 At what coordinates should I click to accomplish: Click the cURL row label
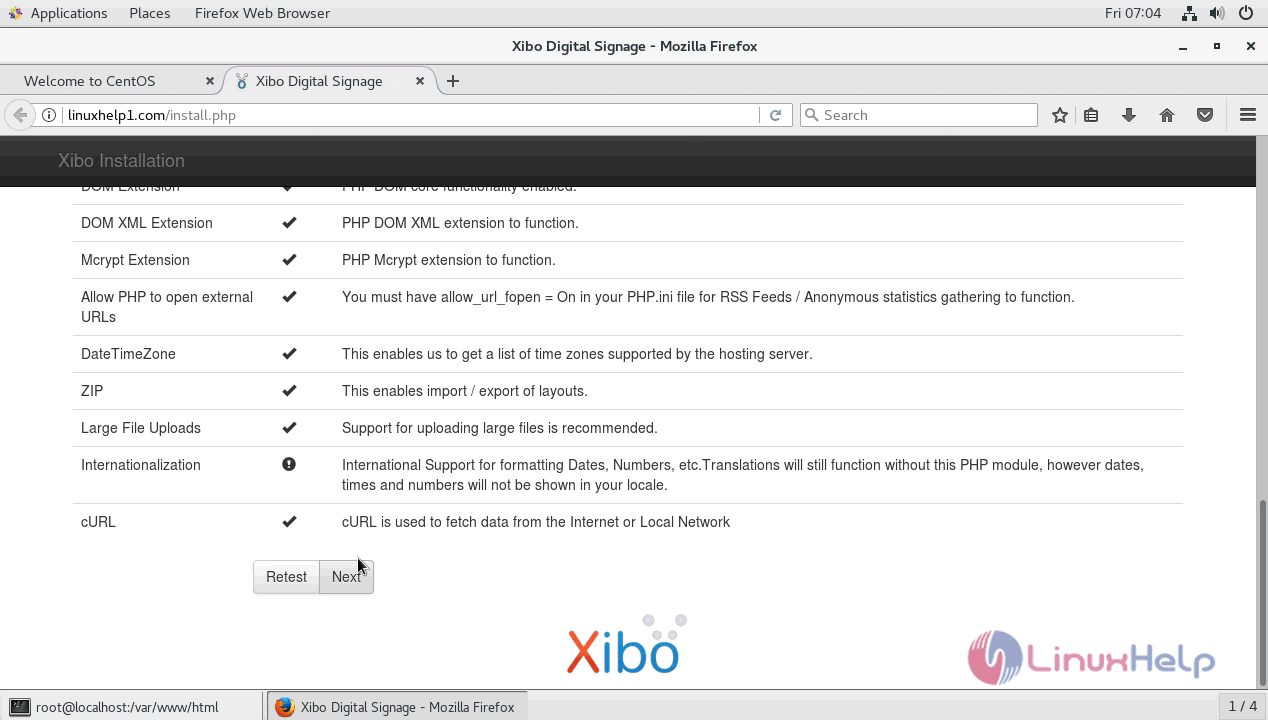[98, 522]
